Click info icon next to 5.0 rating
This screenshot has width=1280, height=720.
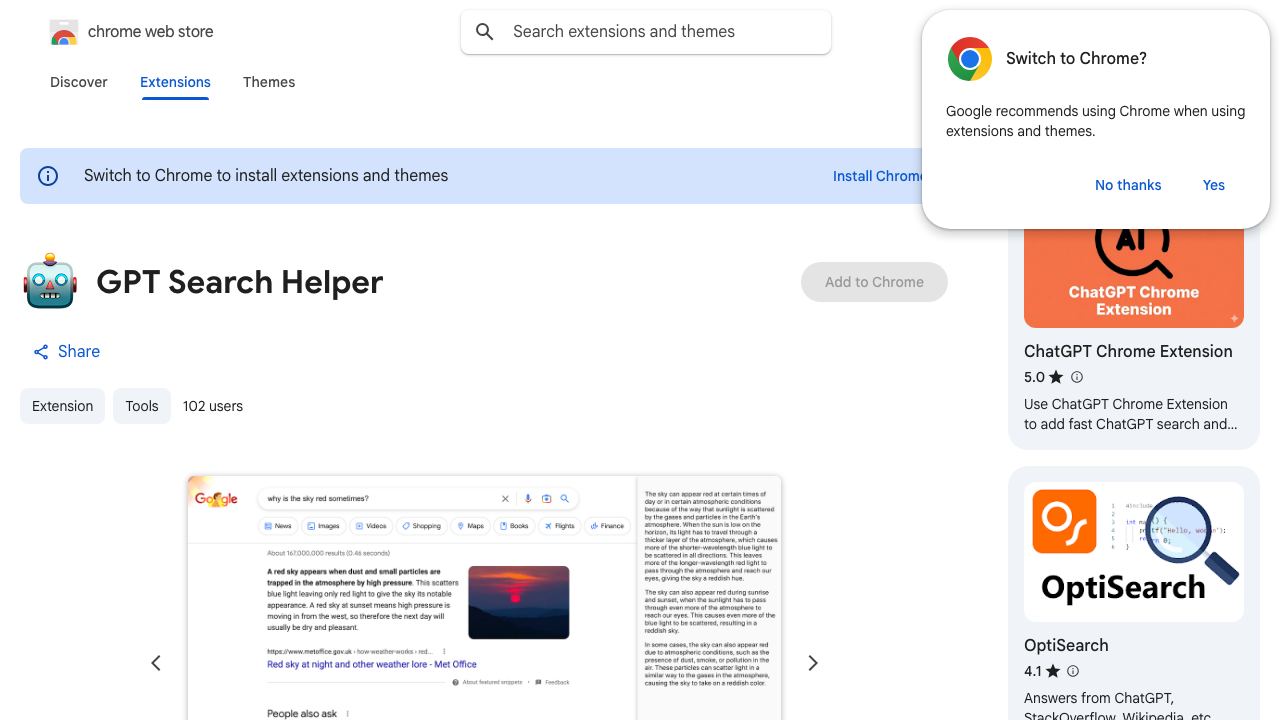coord(1077,377)
